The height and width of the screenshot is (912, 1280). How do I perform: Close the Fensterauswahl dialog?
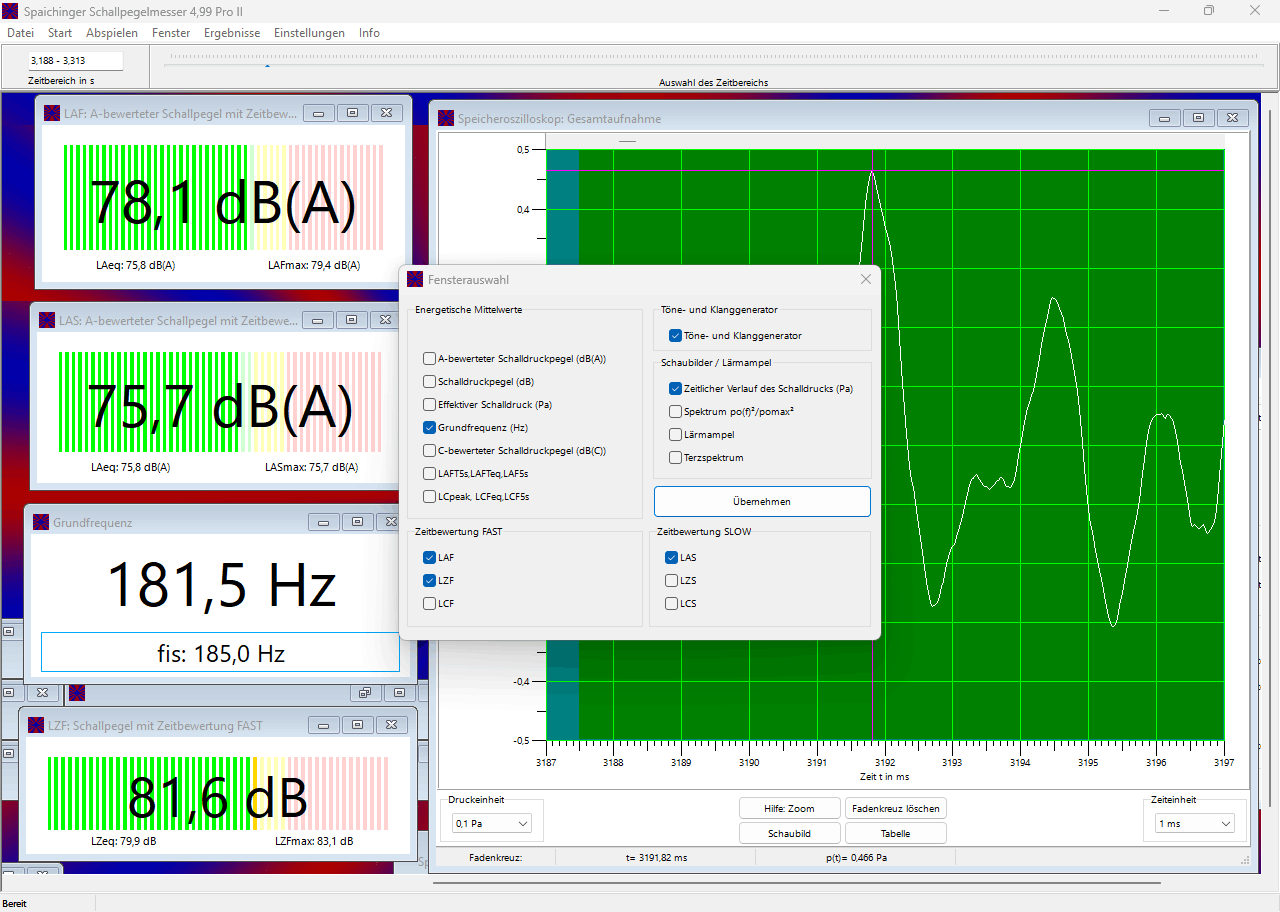pyautogui.click(x=866, y=280)
